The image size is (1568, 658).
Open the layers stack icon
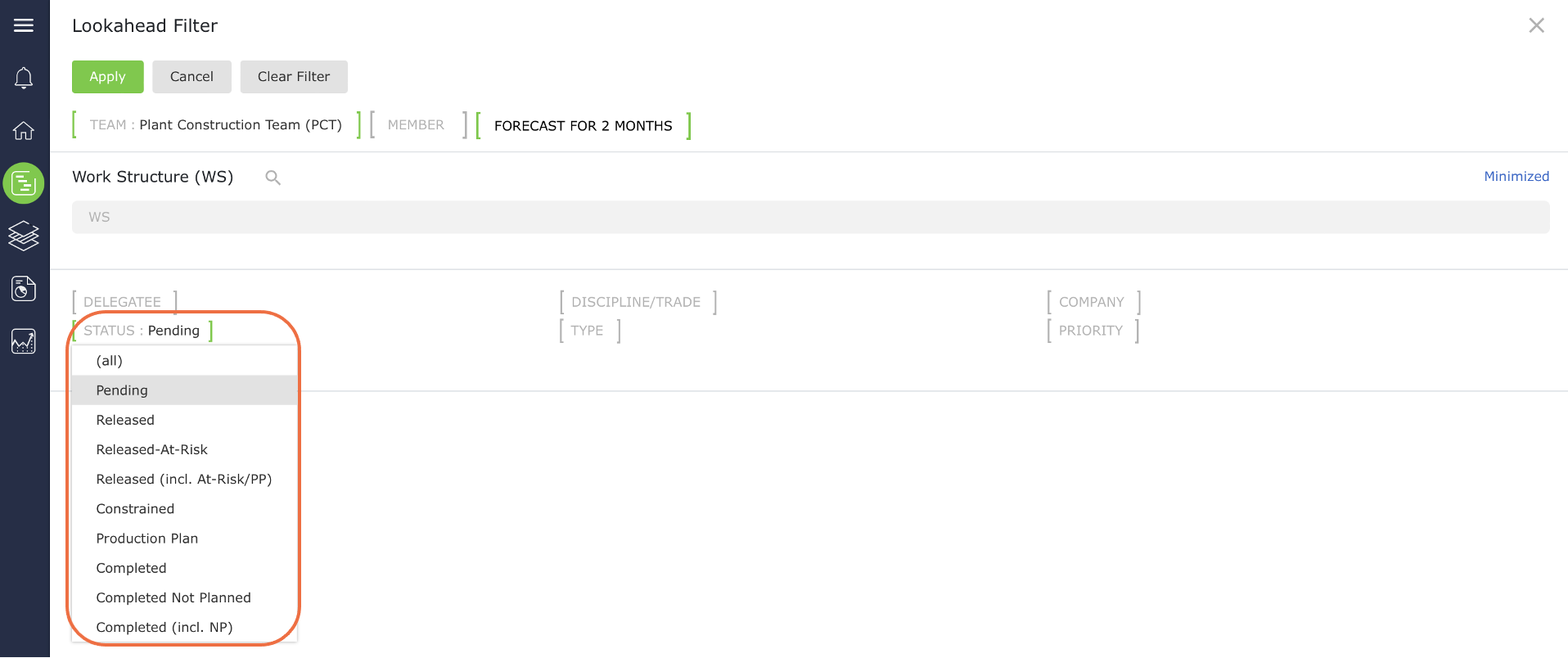(x=24, y=236)
